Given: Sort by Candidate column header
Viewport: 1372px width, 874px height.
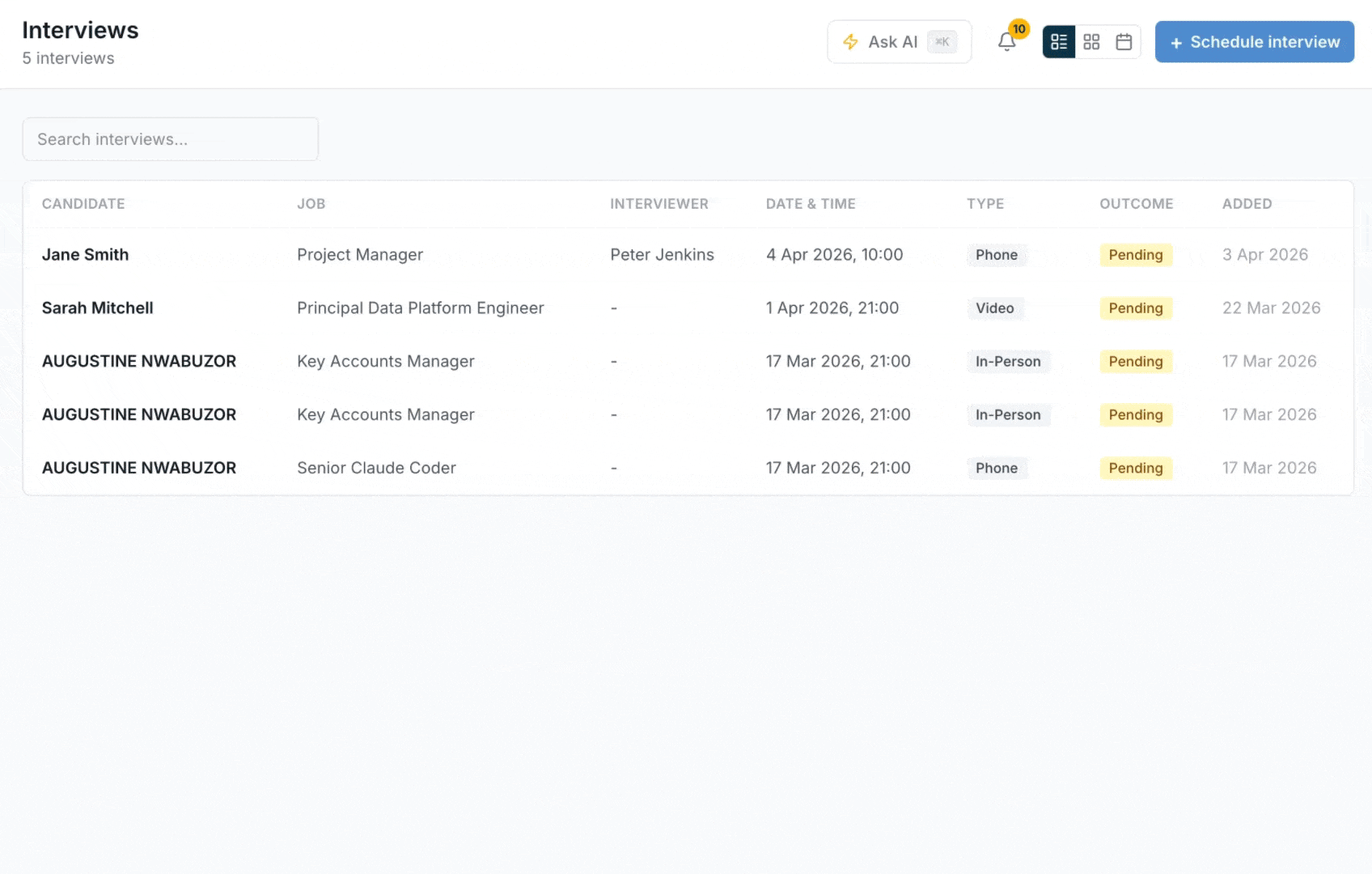Looking at the screenshot, I should (83, 204).
